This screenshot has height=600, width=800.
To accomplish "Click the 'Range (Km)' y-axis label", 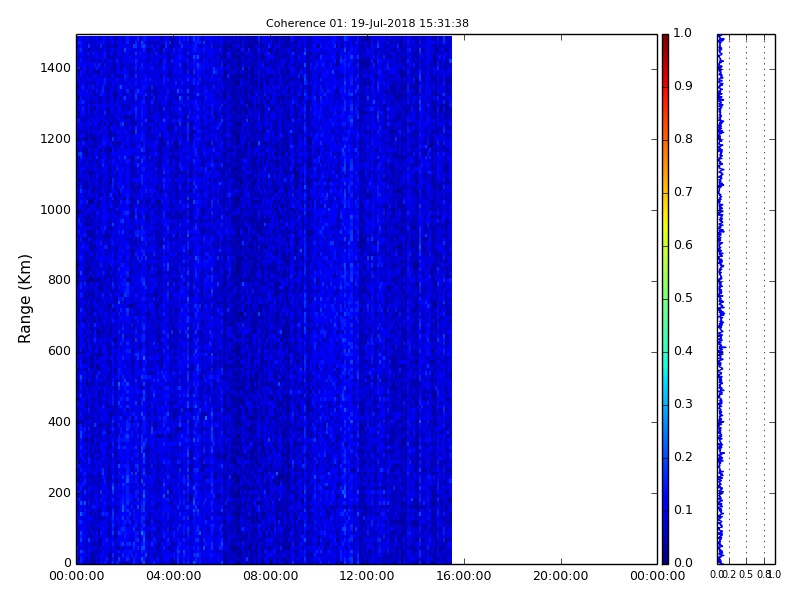I will click(x=24, y=299).
